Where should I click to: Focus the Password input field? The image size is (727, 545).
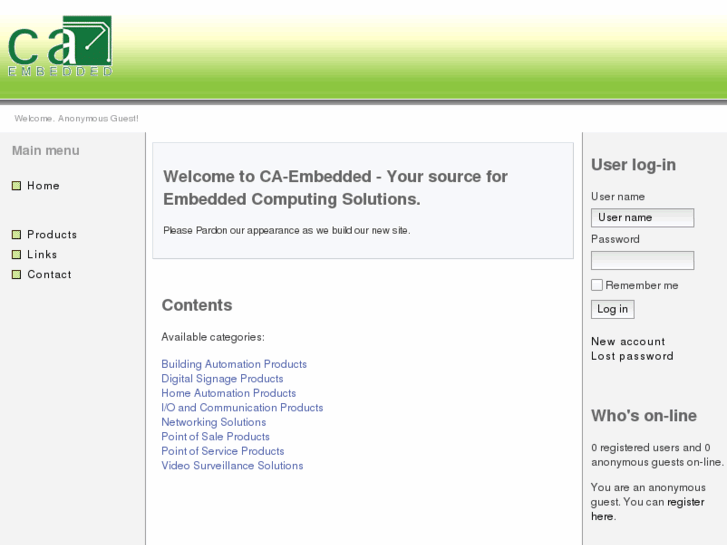point(642,260)
